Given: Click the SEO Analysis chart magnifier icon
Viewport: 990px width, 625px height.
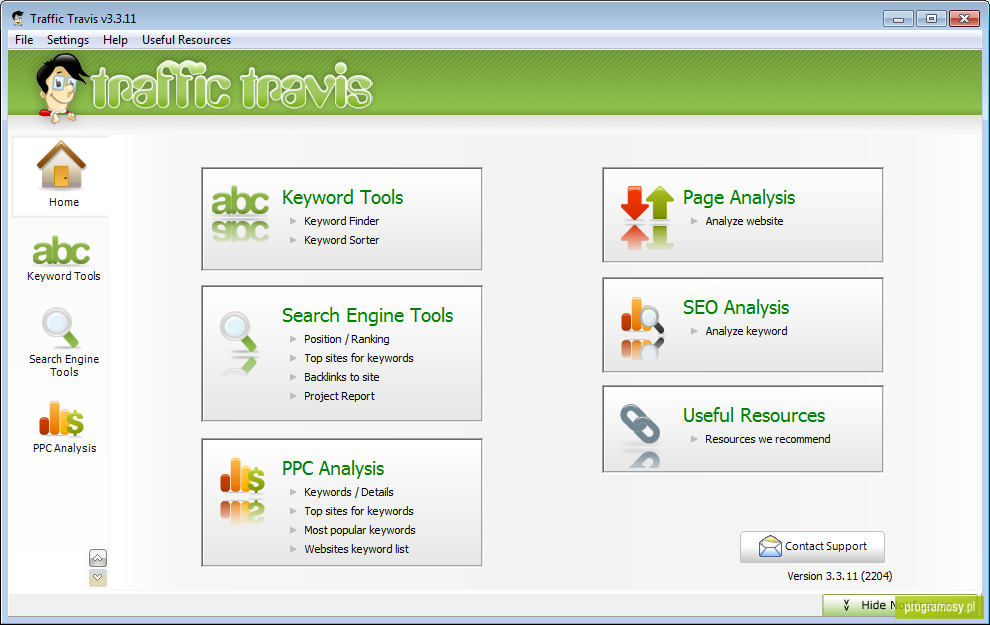Looking at the screenshot, I should 642,326.
